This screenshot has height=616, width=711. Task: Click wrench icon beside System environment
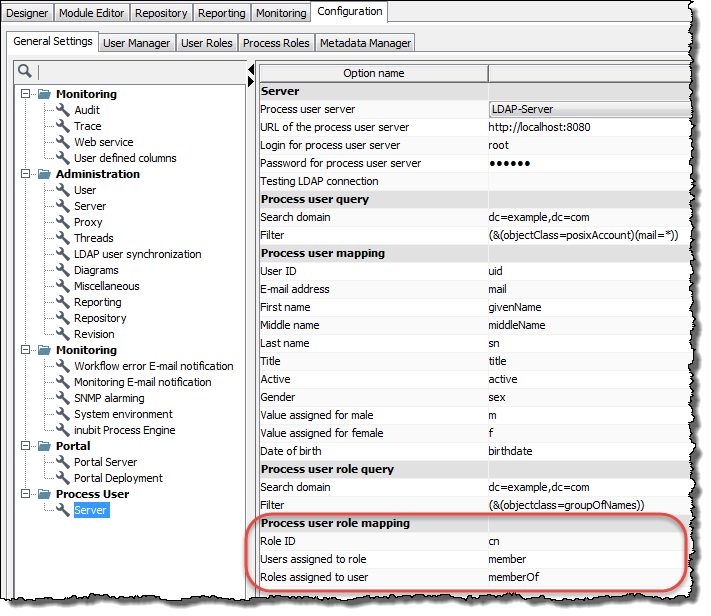[x=63, y=414]
